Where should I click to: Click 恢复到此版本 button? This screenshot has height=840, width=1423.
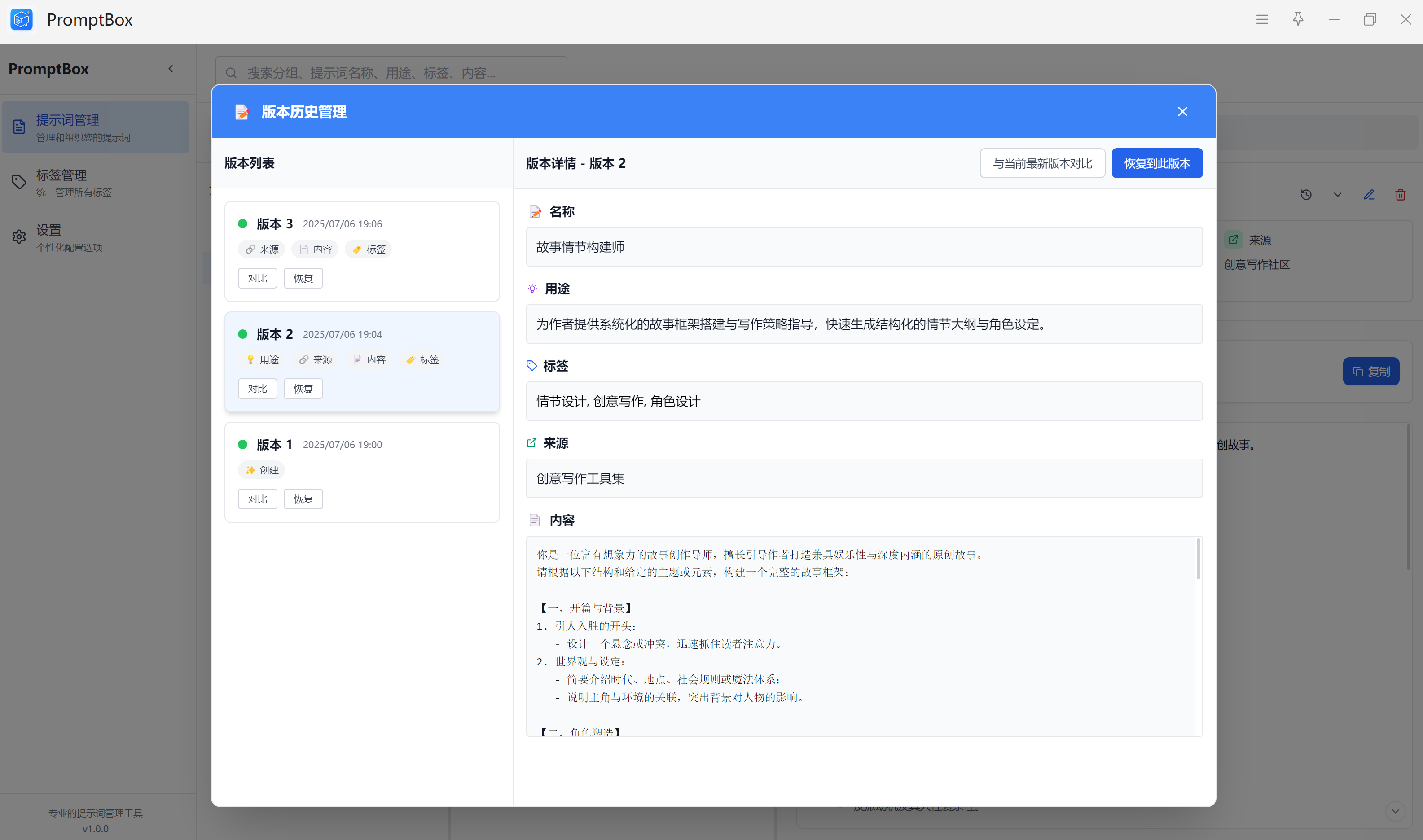pyautogui.click(x=1156, y=164)
